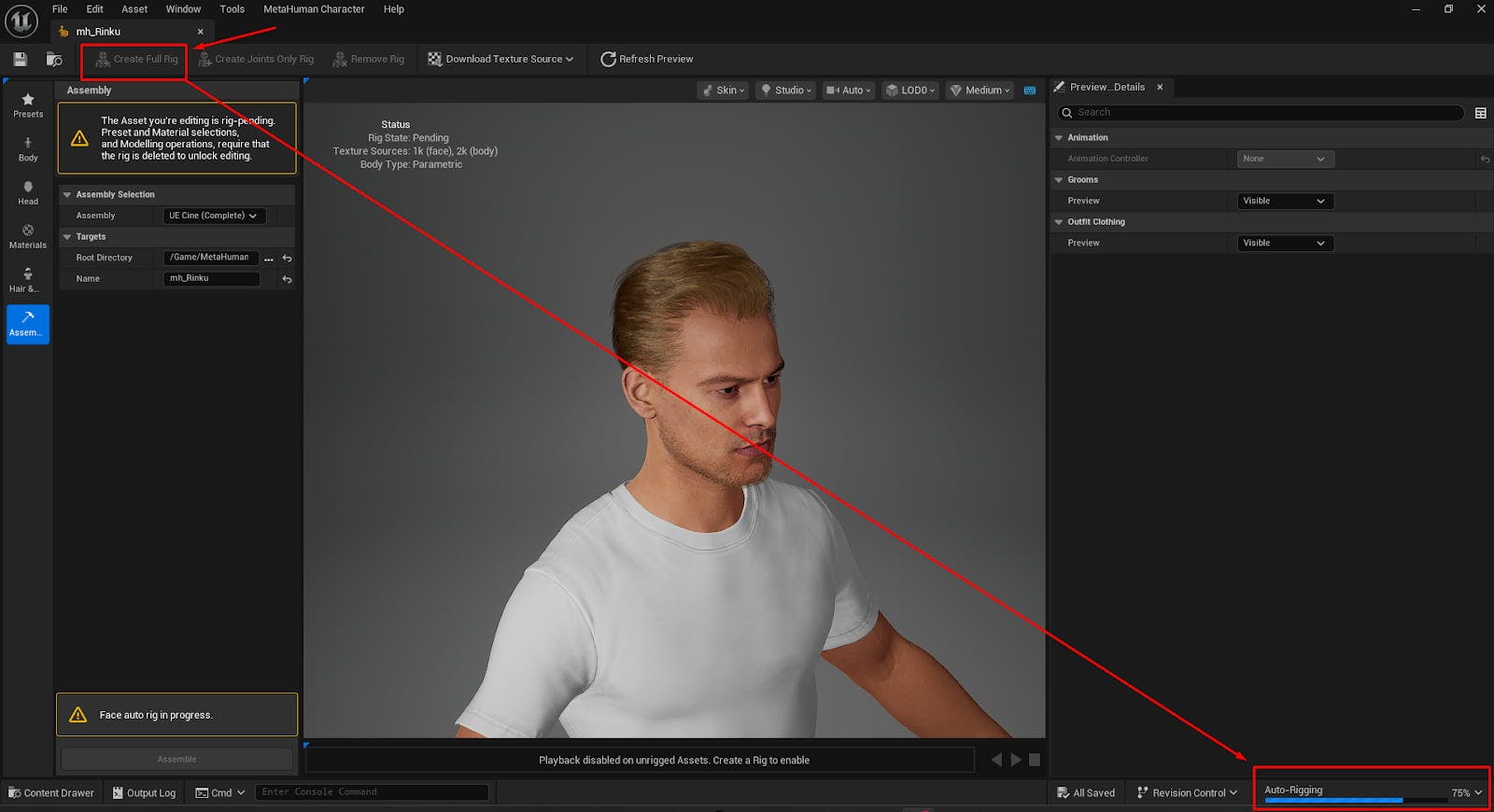Browse to asset in Content Browser icon
The width and height of the screenshot is (1494, 812).
54,59
